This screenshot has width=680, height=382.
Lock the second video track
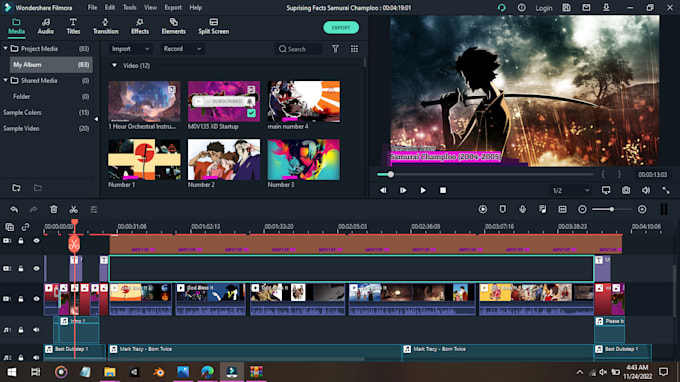click(x=21, y=268)
